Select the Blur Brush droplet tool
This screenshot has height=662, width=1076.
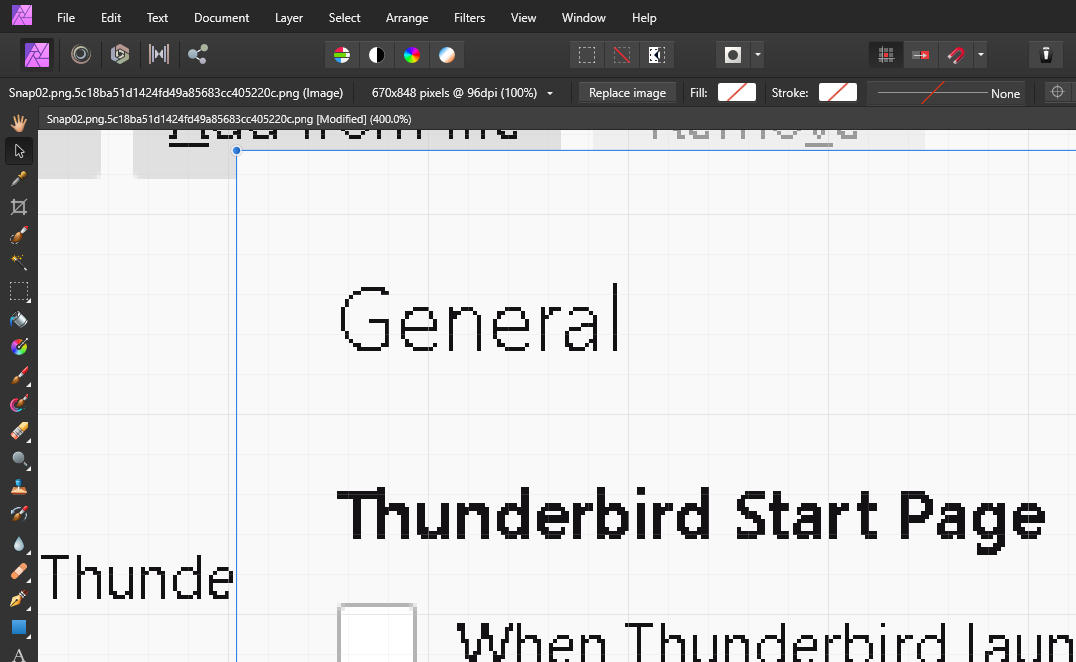[19, 544]
